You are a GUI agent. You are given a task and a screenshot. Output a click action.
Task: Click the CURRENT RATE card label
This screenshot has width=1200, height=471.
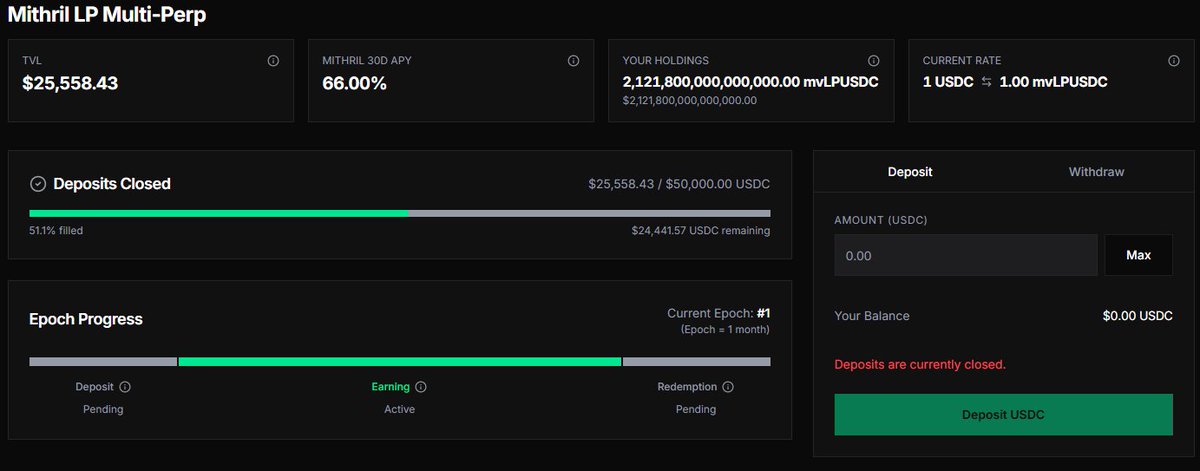961,61
